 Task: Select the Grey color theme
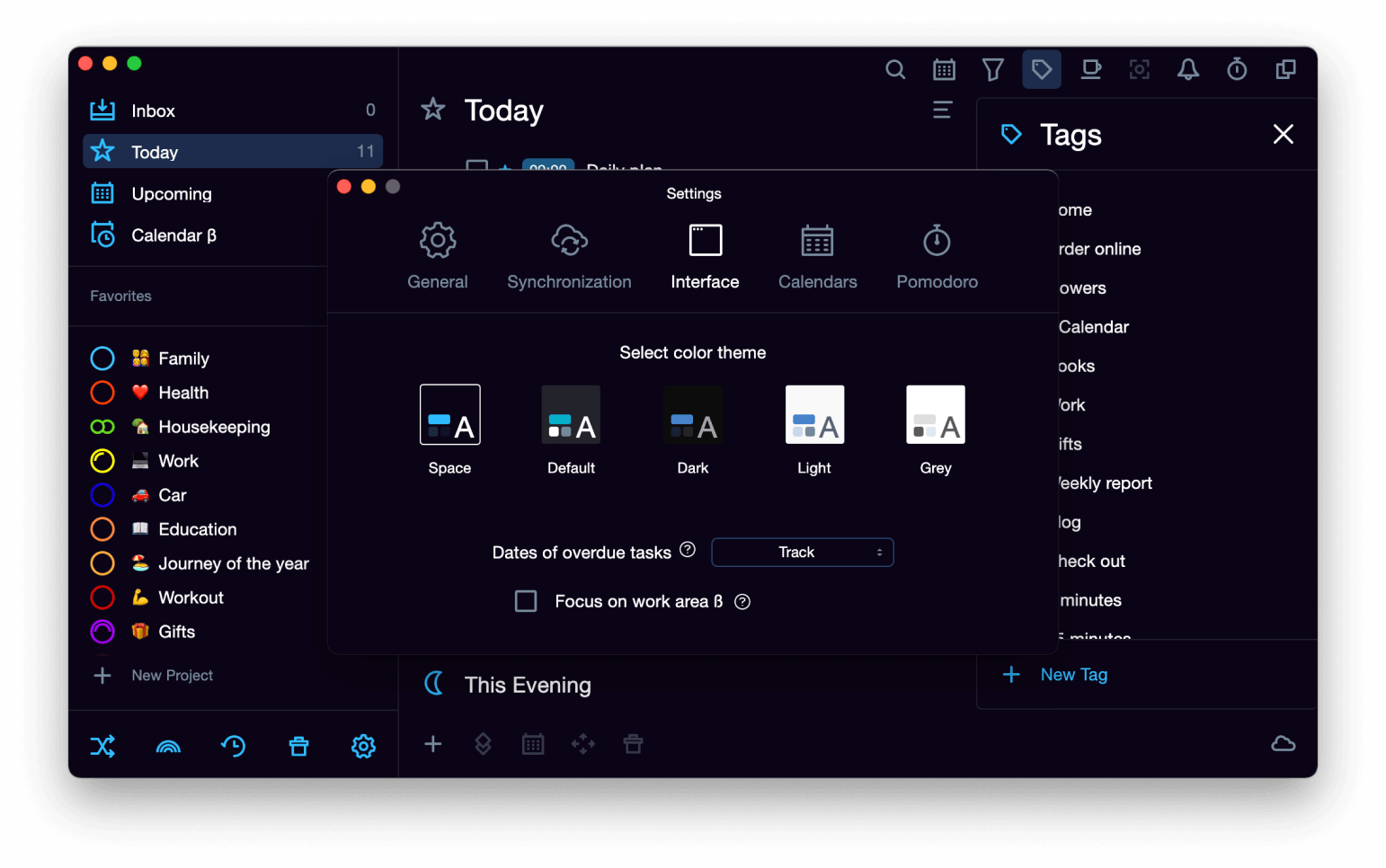[936, 430]
